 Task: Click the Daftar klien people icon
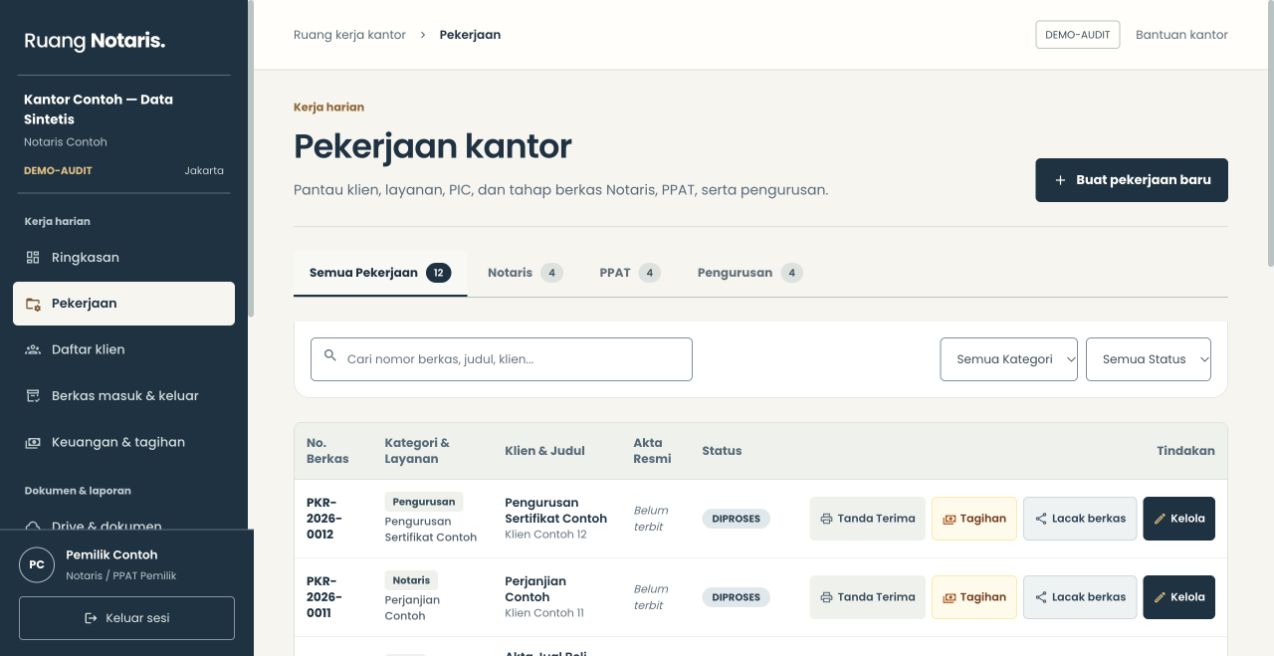click(x=33, y=350)
